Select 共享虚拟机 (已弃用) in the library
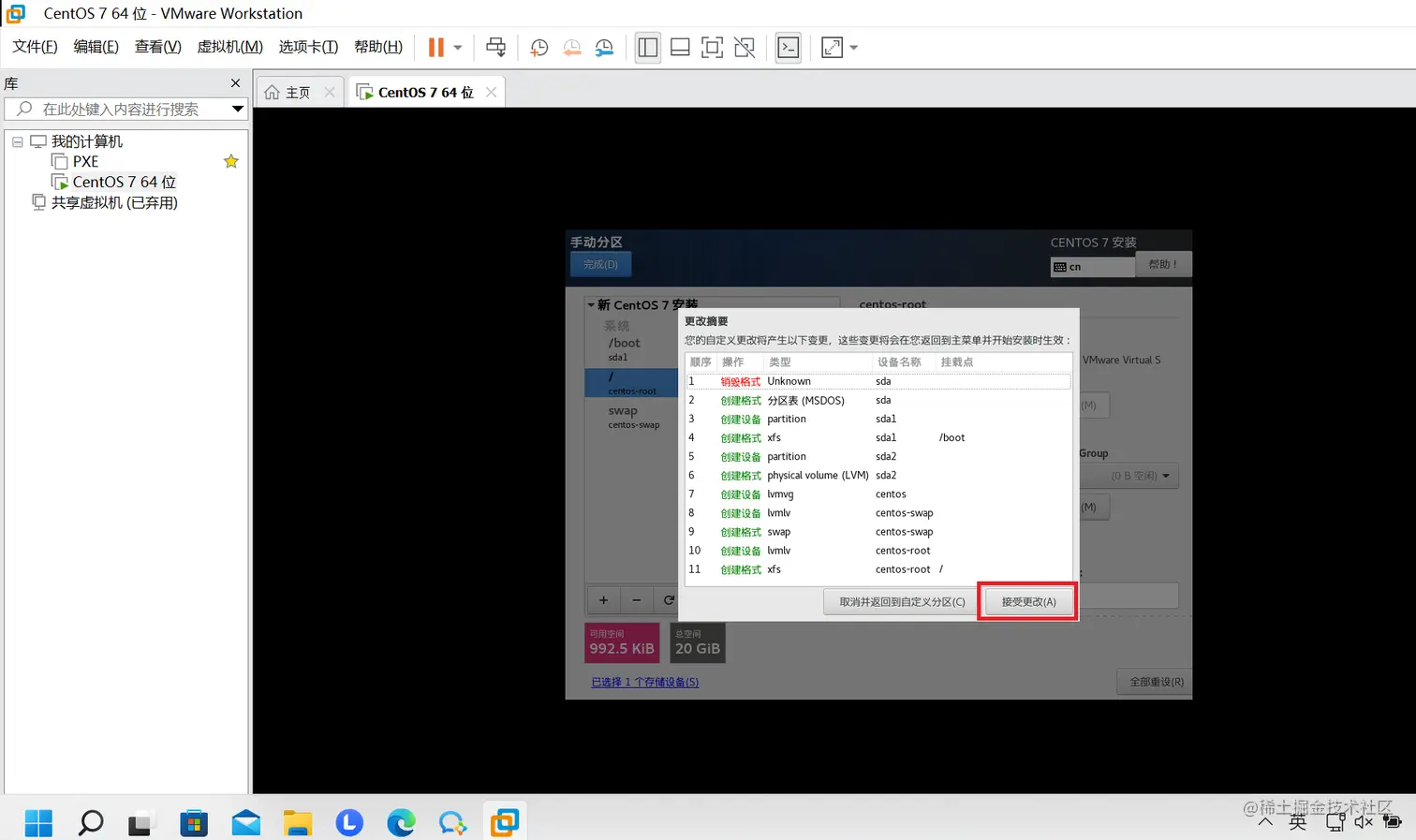This screenshot has width=1416, height=840. click(x=114, y=202)
